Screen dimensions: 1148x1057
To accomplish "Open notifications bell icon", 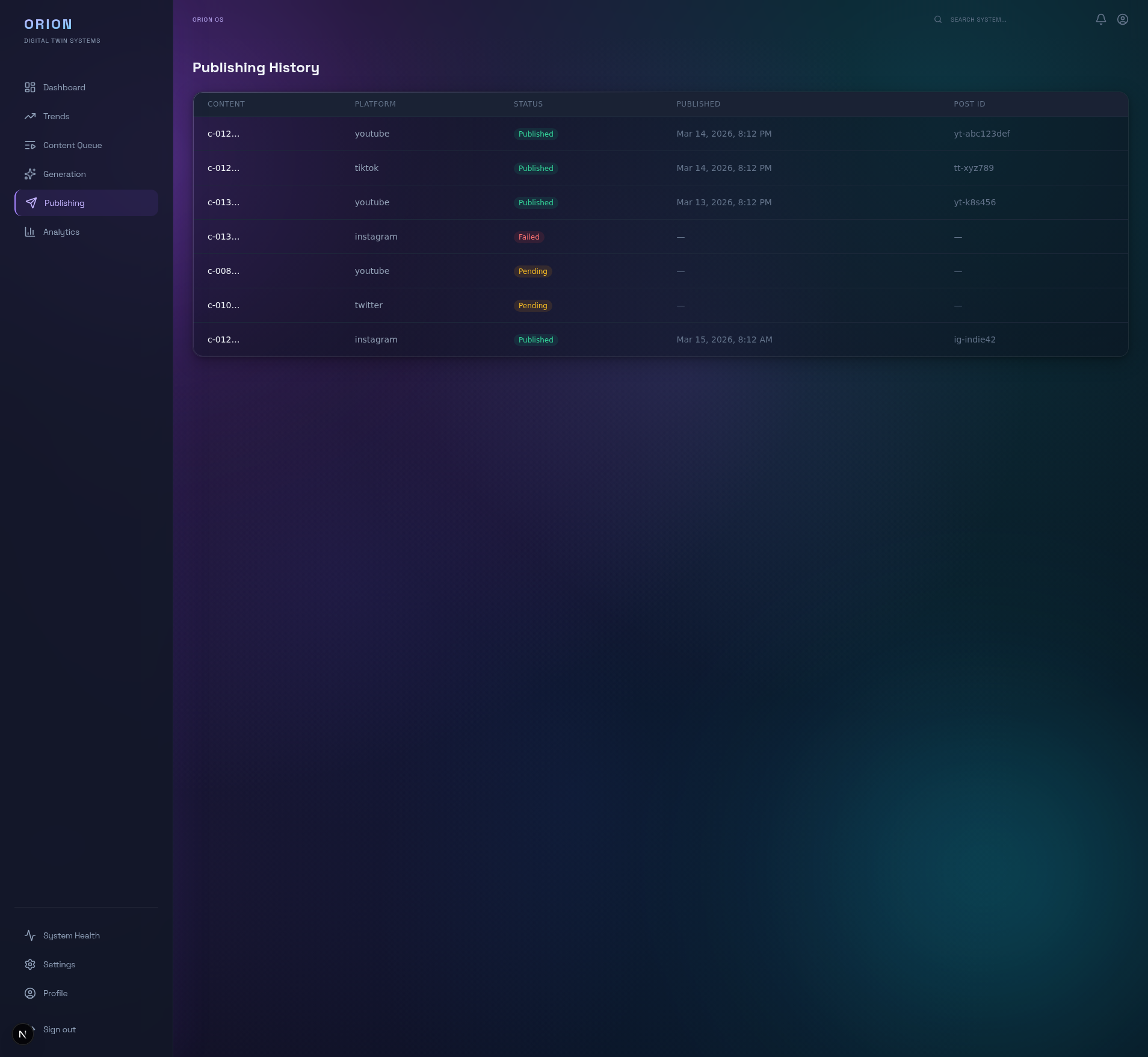I will pos(1101,19).
